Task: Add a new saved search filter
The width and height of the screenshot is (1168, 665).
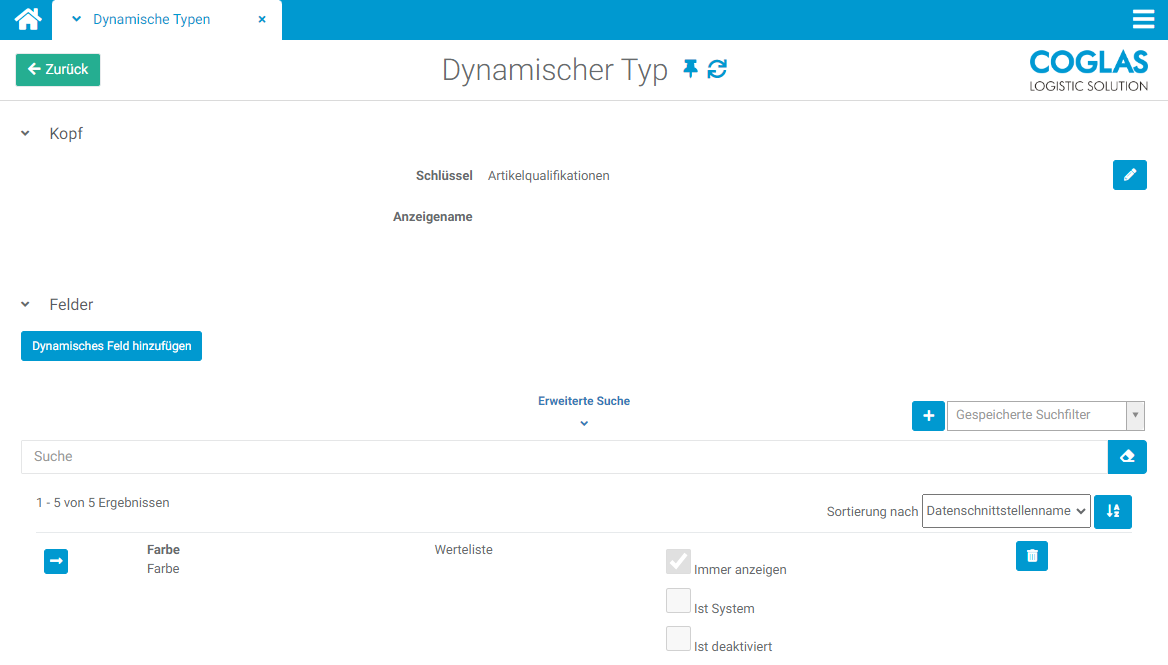Action: (928, 415)
